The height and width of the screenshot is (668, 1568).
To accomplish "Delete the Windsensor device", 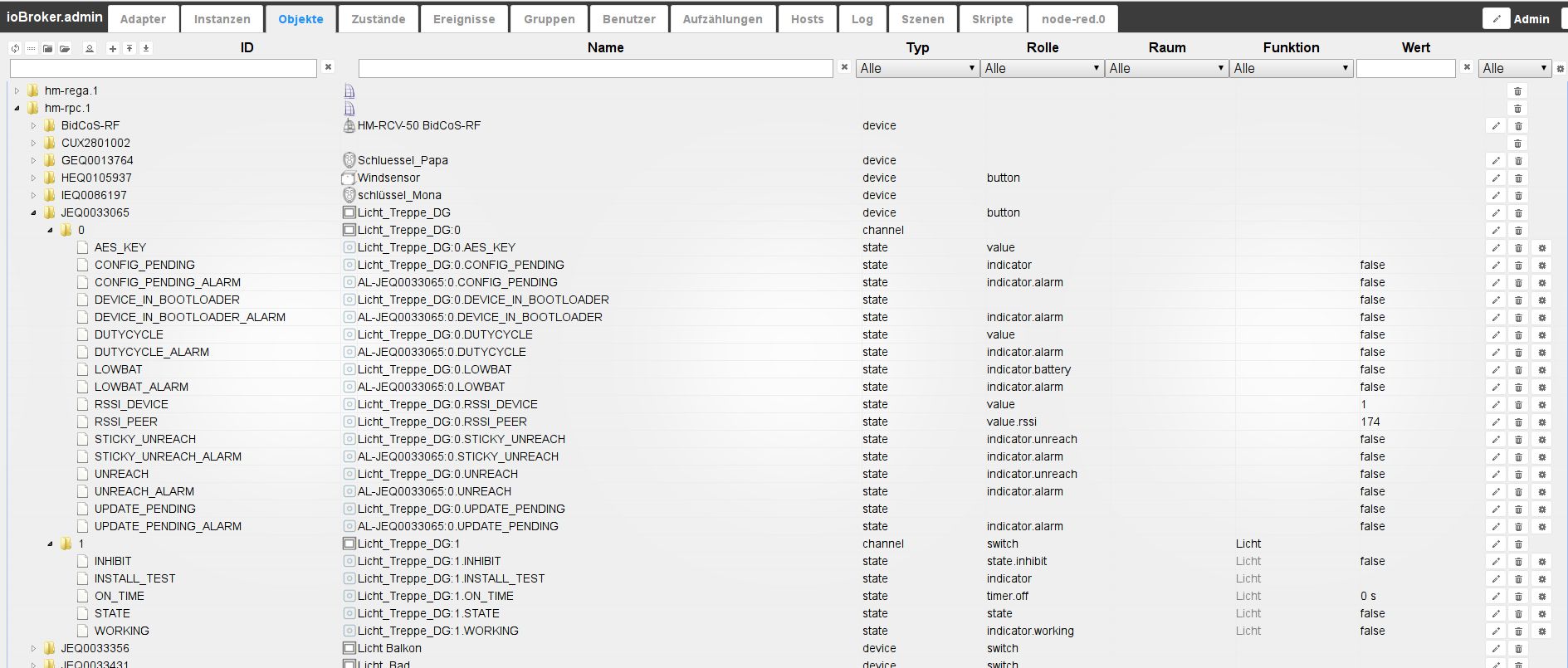I will point(1517,178).
